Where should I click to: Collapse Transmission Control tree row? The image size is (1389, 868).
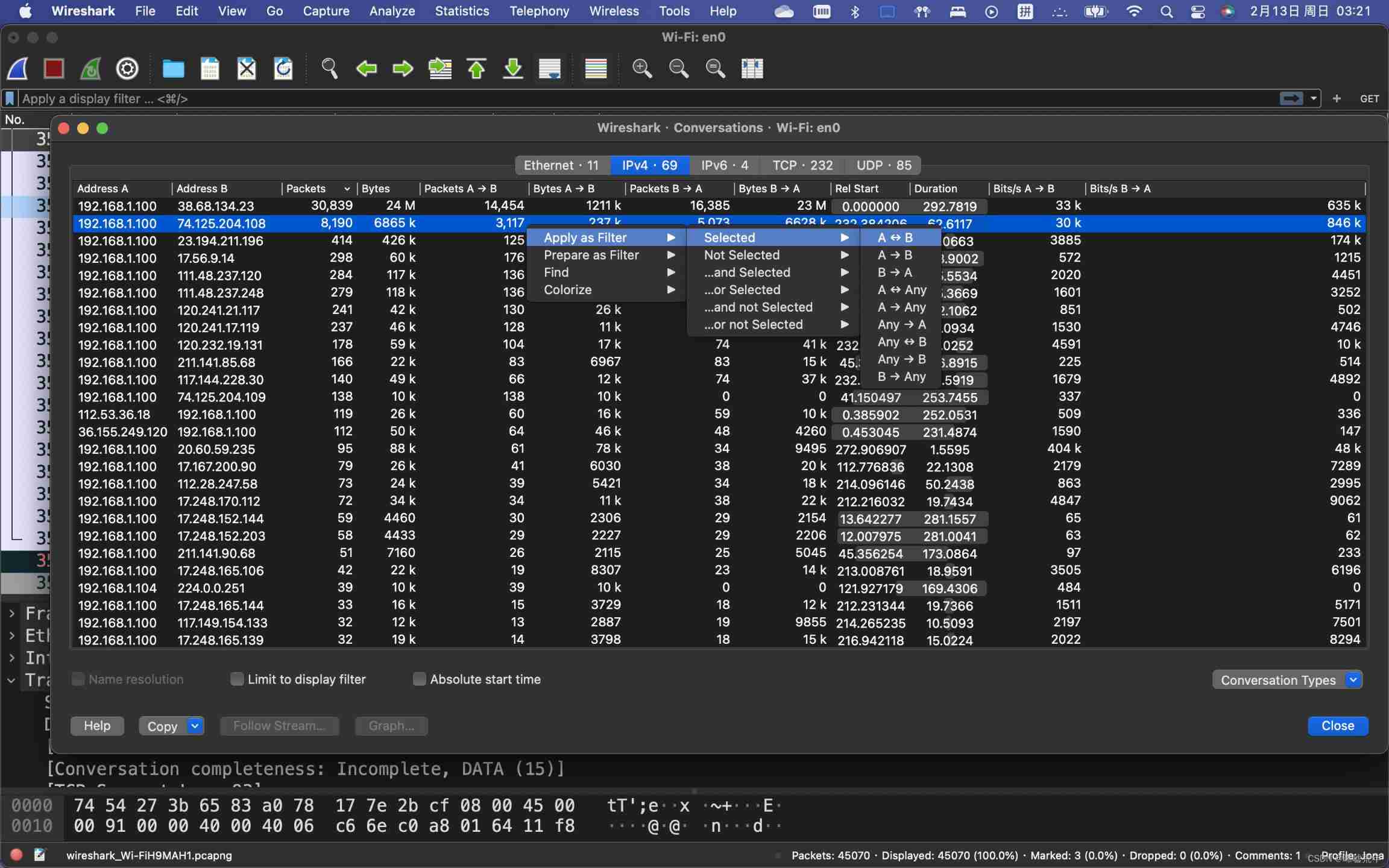pyautogui.click(x=11, y=680)
